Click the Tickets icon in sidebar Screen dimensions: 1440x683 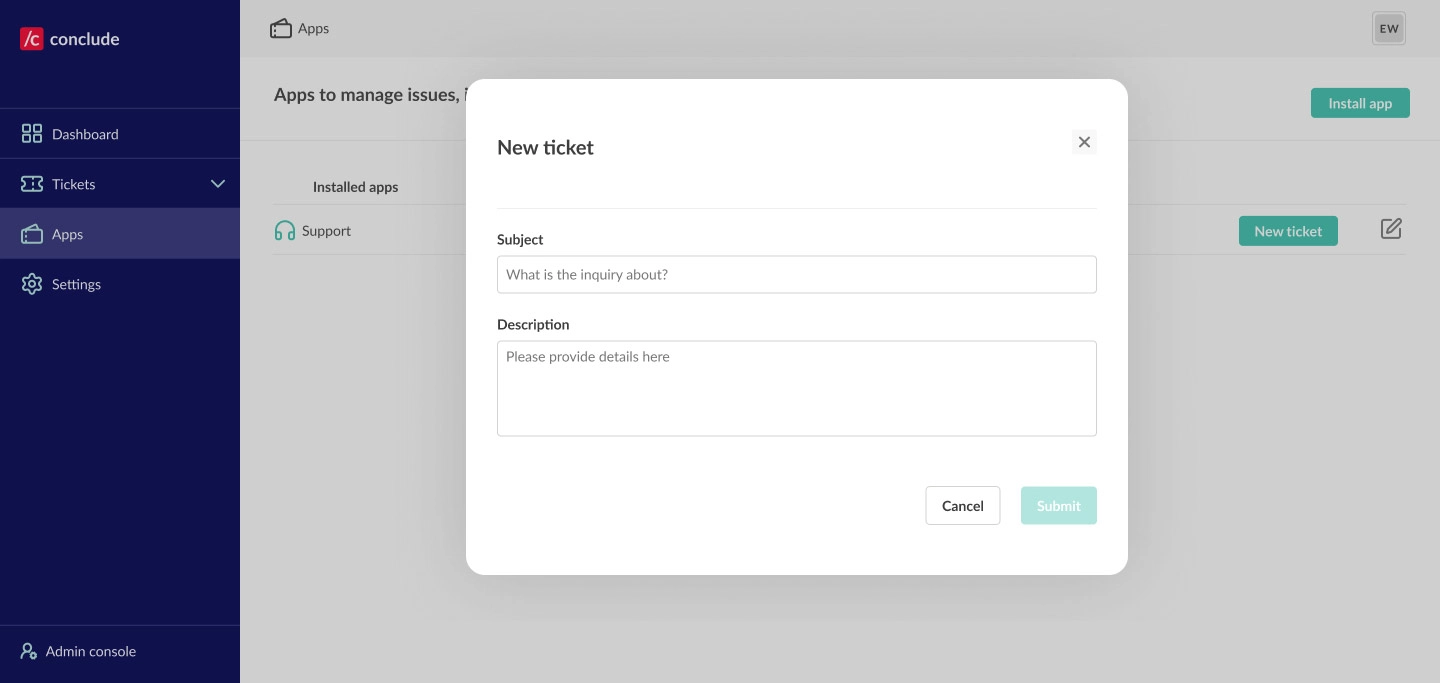point(32,184)
